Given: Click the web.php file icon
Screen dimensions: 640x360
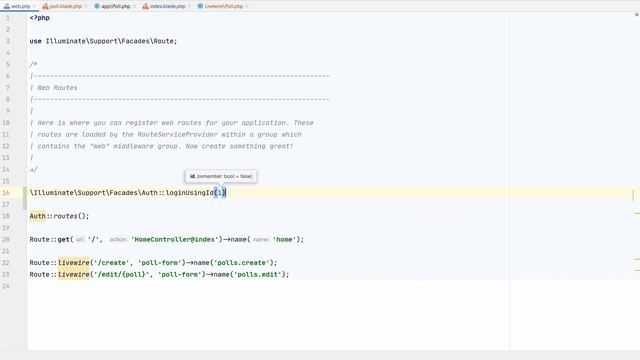Looking at the screenshot, I should [7, 6].
